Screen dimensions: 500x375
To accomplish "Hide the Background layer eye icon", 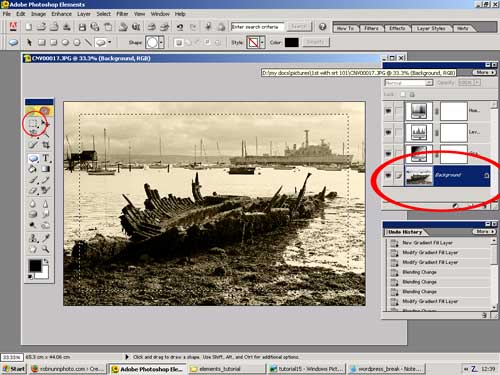I will point(388,175).
